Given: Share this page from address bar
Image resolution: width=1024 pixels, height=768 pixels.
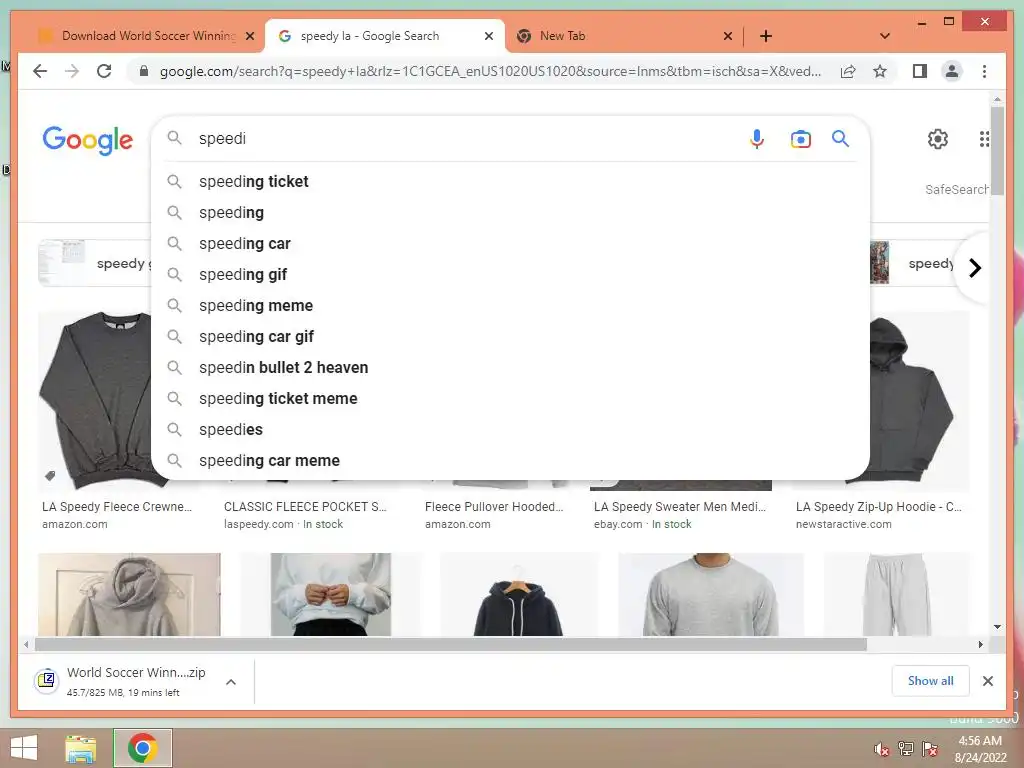Looking at the screenshot, I should [848, 71].
